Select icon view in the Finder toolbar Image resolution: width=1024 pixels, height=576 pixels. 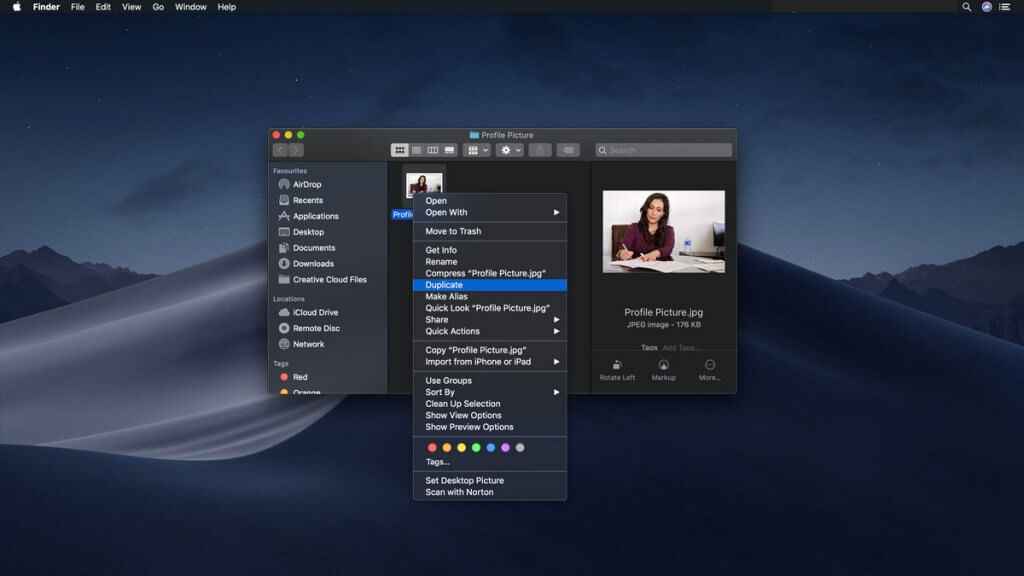coord(400,150)
